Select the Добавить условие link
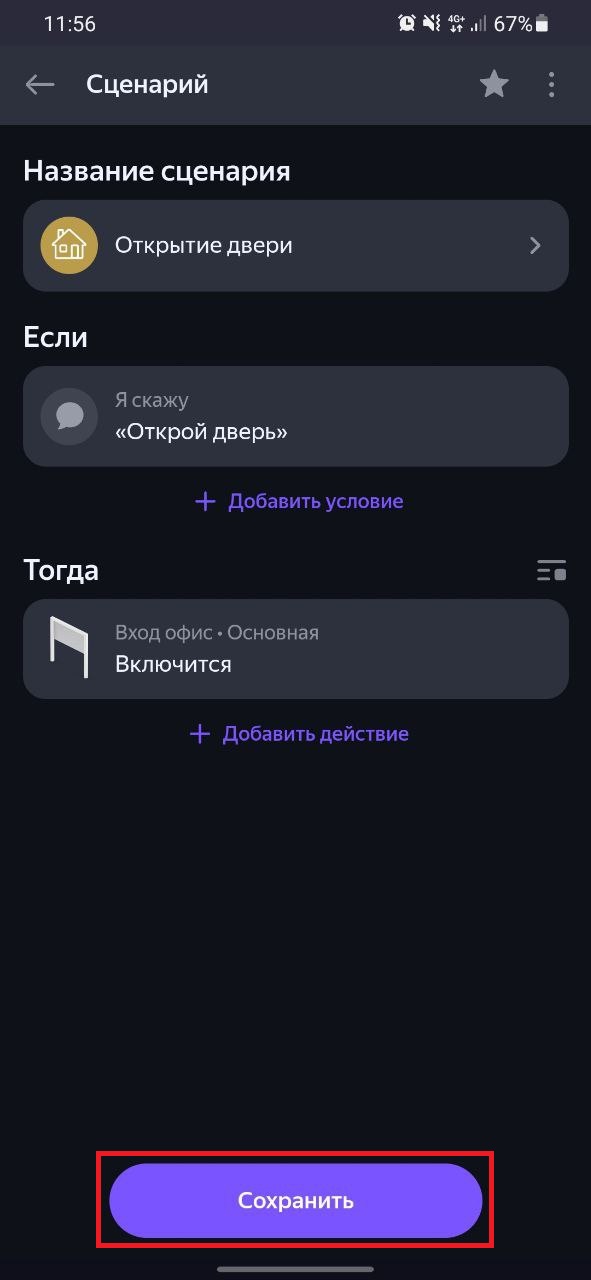Screen dimensions: 591x1280 coord(315,501)
